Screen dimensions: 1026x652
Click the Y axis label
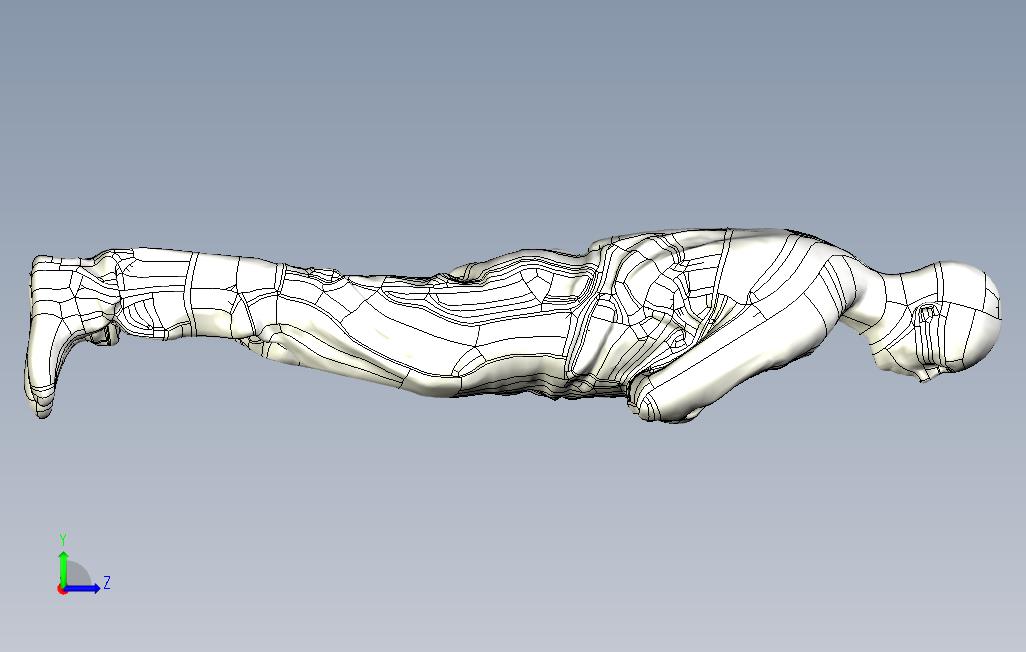[63, 540]
